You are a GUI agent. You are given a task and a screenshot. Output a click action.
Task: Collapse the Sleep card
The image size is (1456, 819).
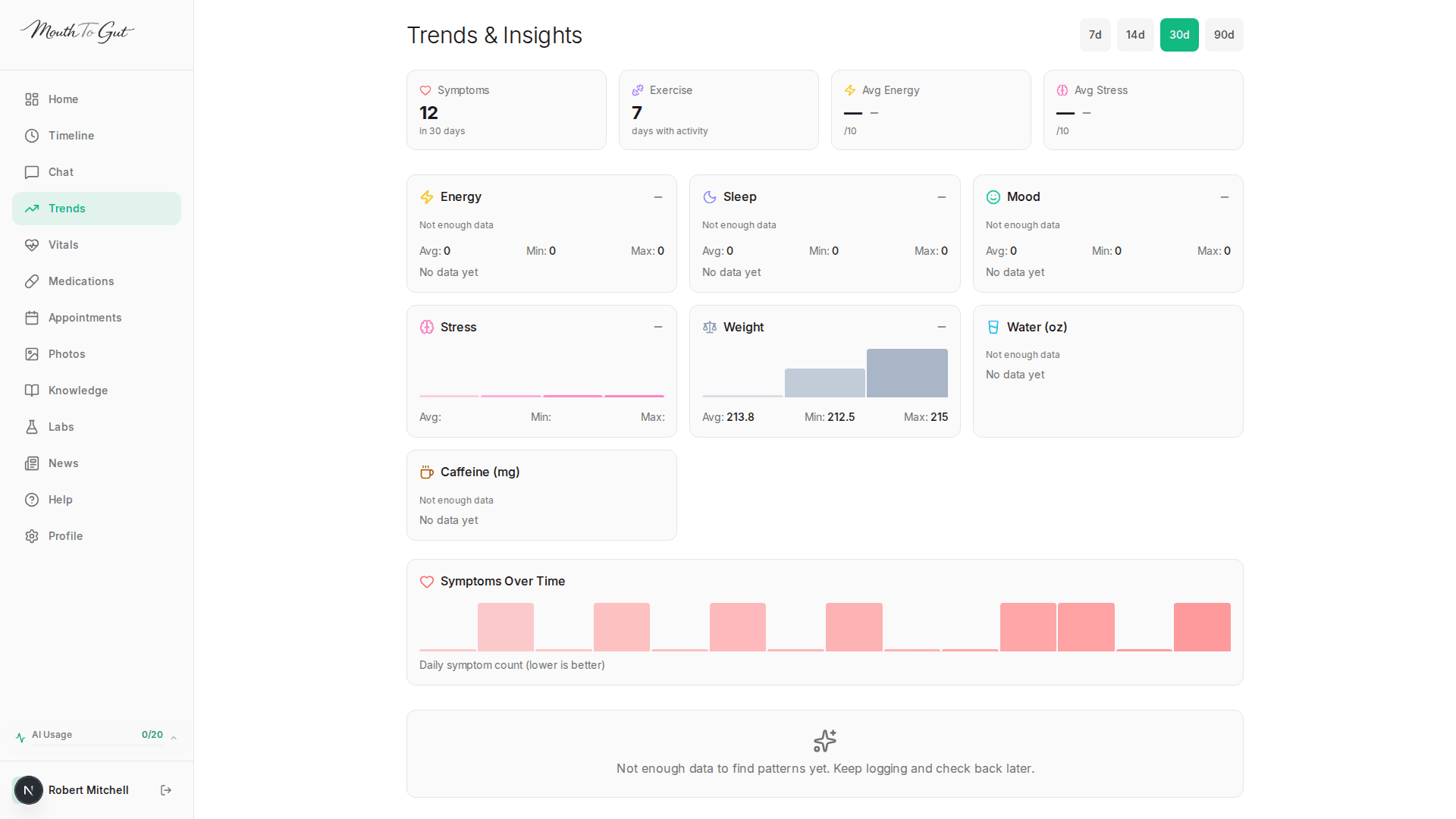[x=941, y=196]
